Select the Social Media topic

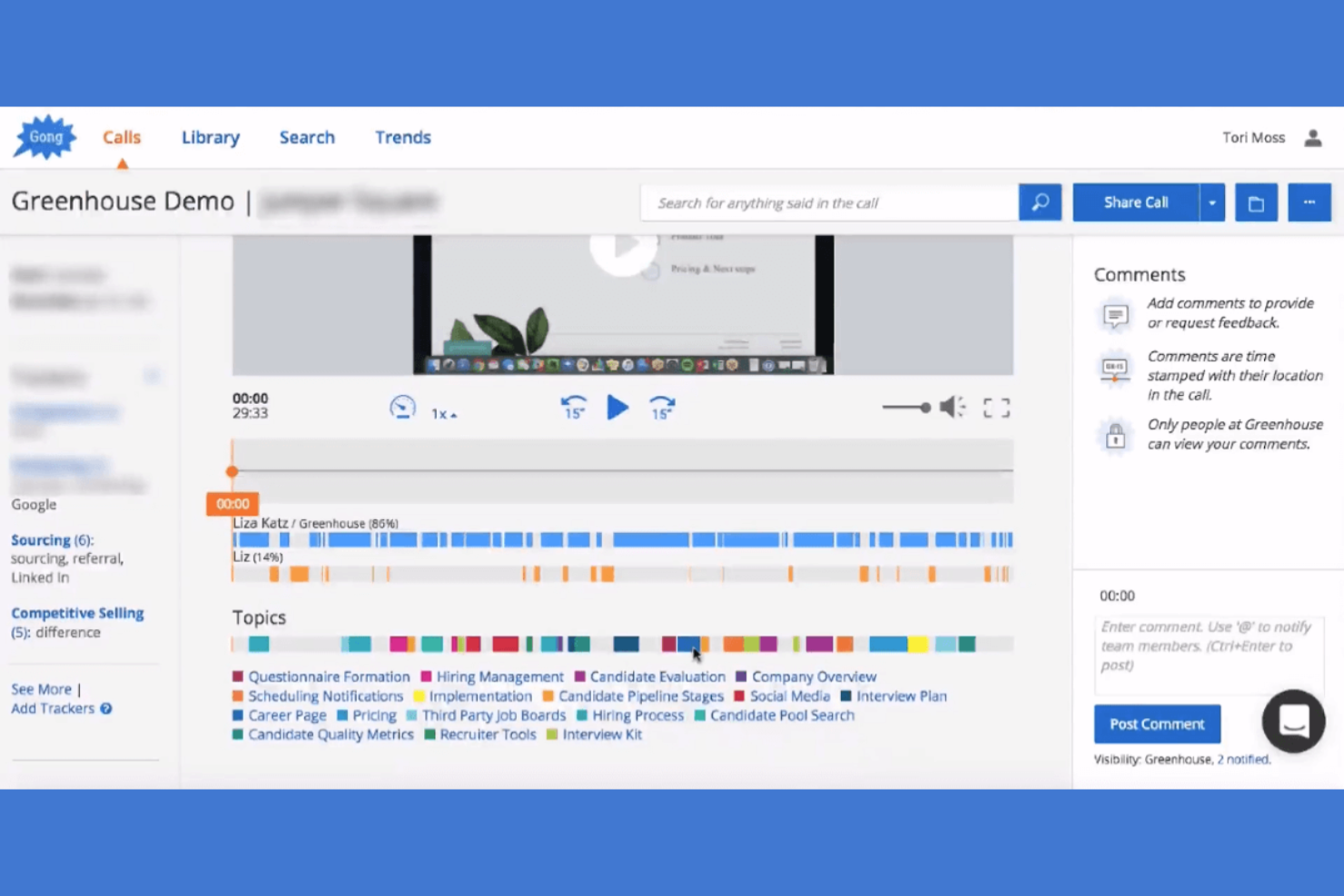click(x=782, y=696)
